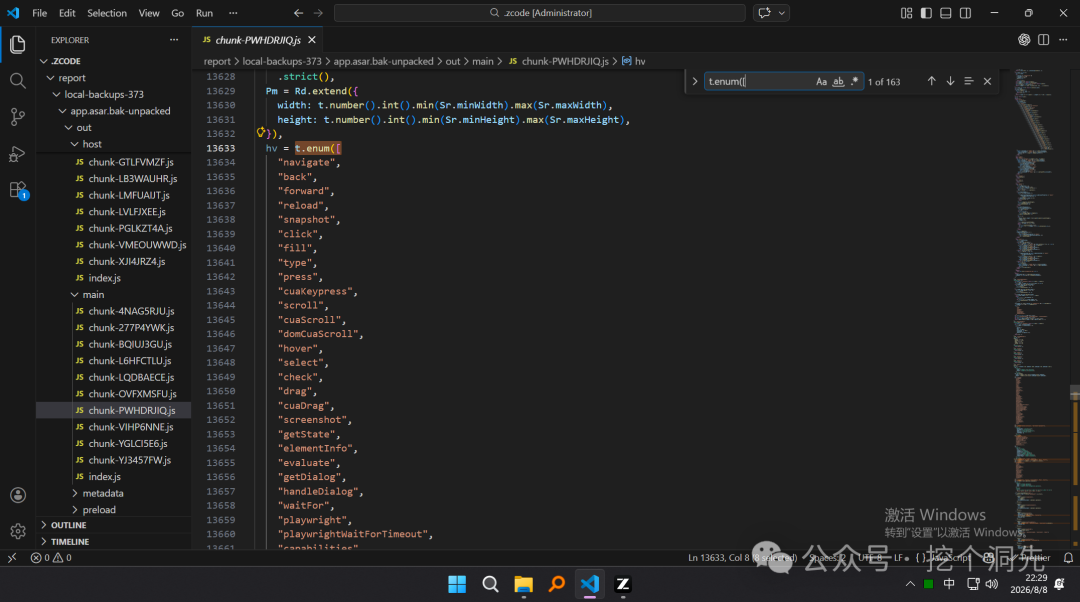Toggle Use Regular Expression in find
This screenshot has width=1080, height=602.
pyautogui.click(x=855, y=81)
